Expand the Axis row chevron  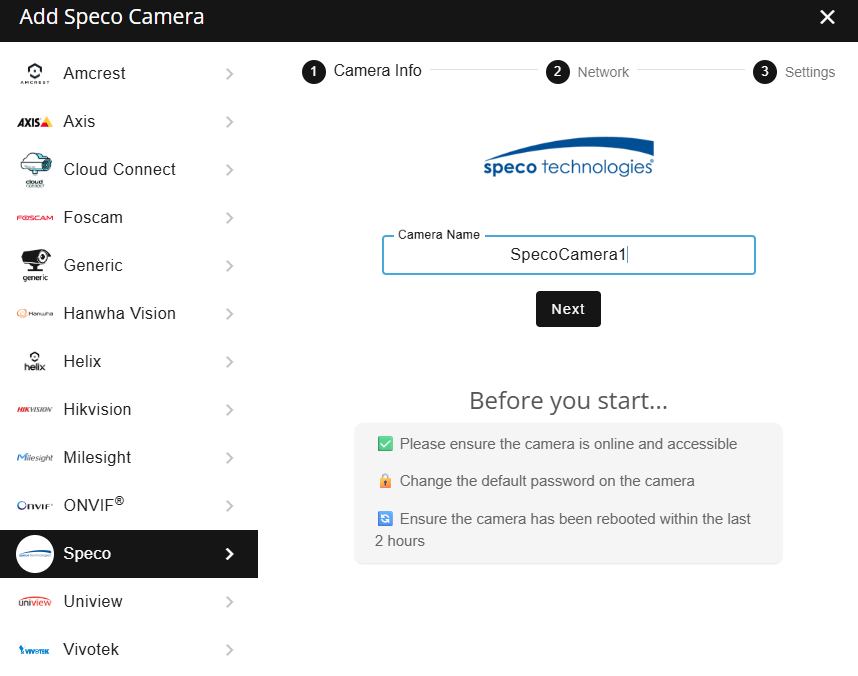[x=229, y=122]
